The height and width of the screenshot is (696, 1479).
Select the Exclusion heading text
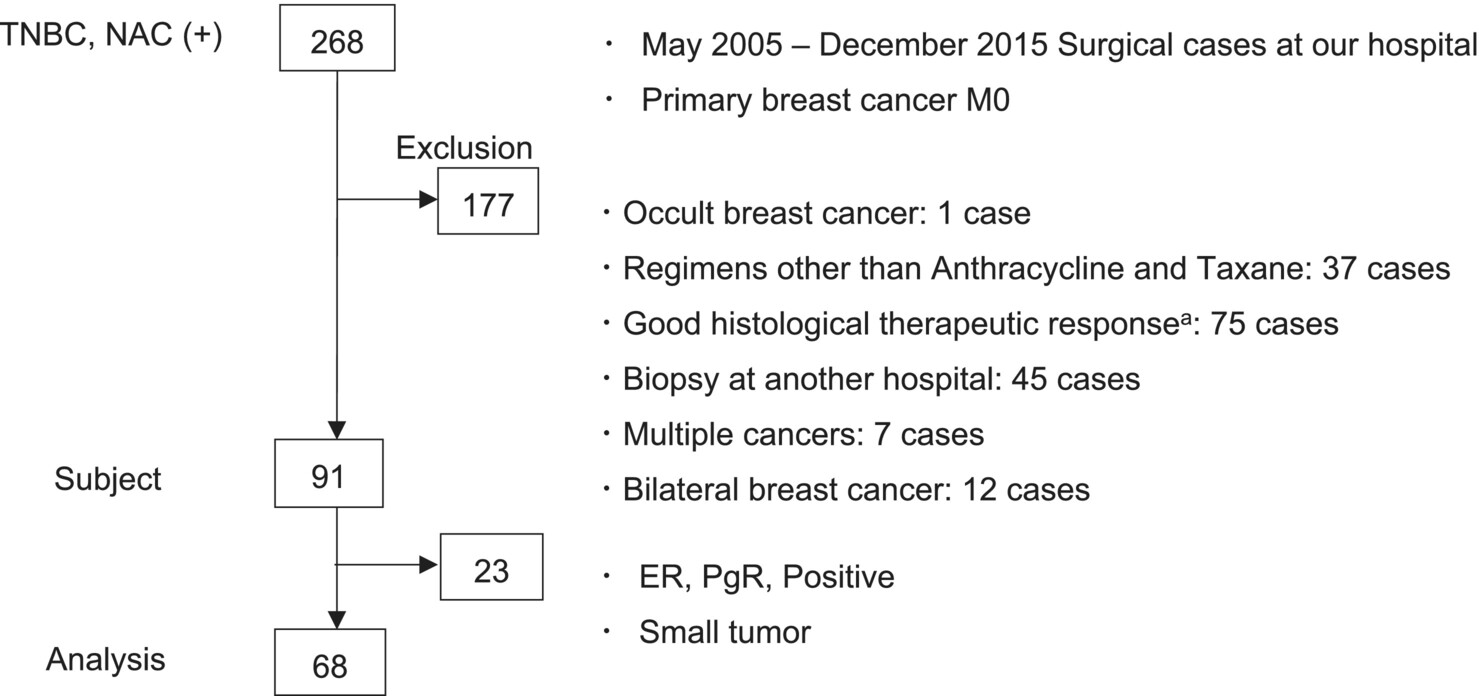tap(464, 148)
